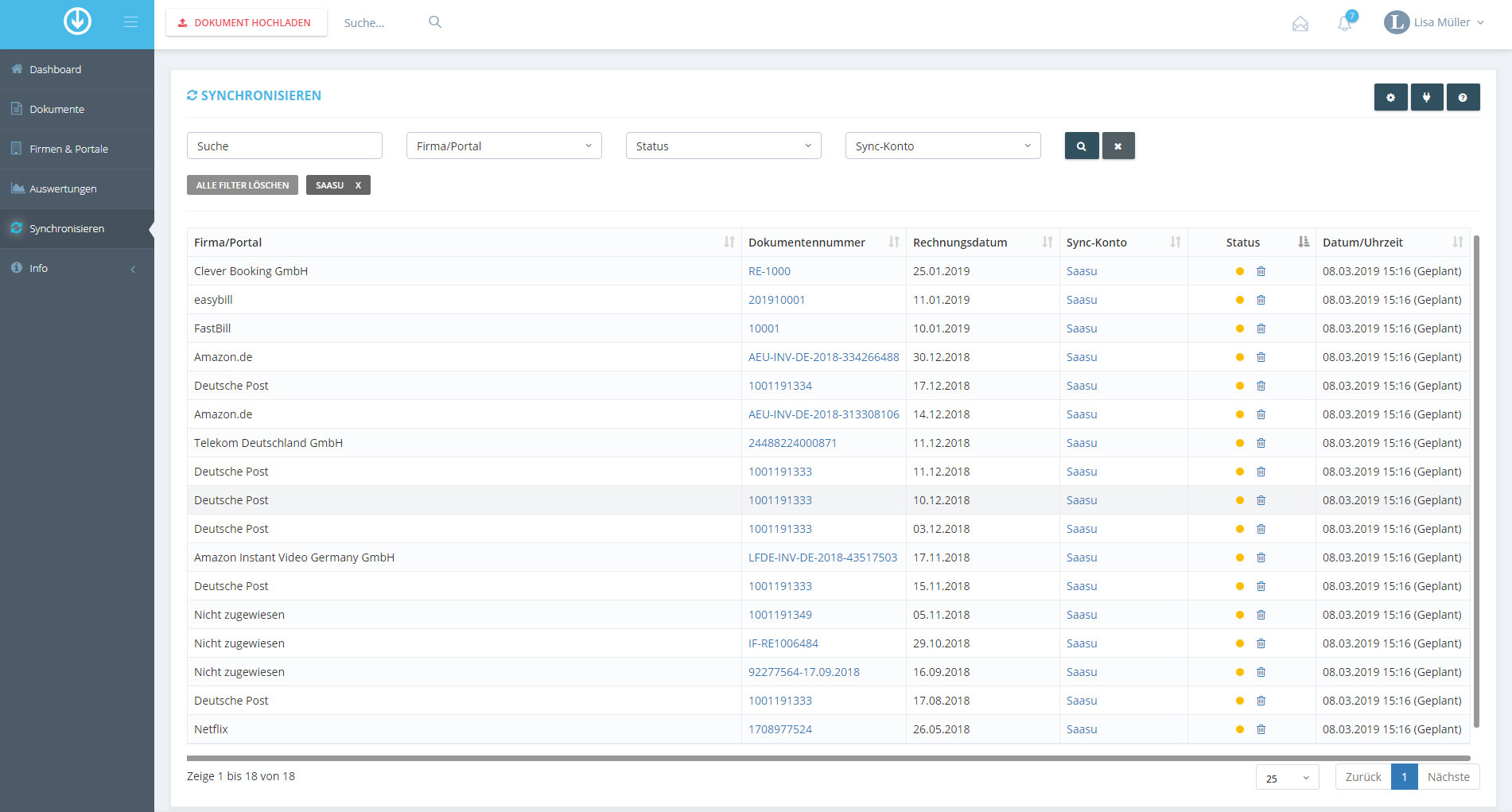This screenshot has width=1512, height=812.
Task: Open the Lisa Müller user menu
Action: 1434,22
